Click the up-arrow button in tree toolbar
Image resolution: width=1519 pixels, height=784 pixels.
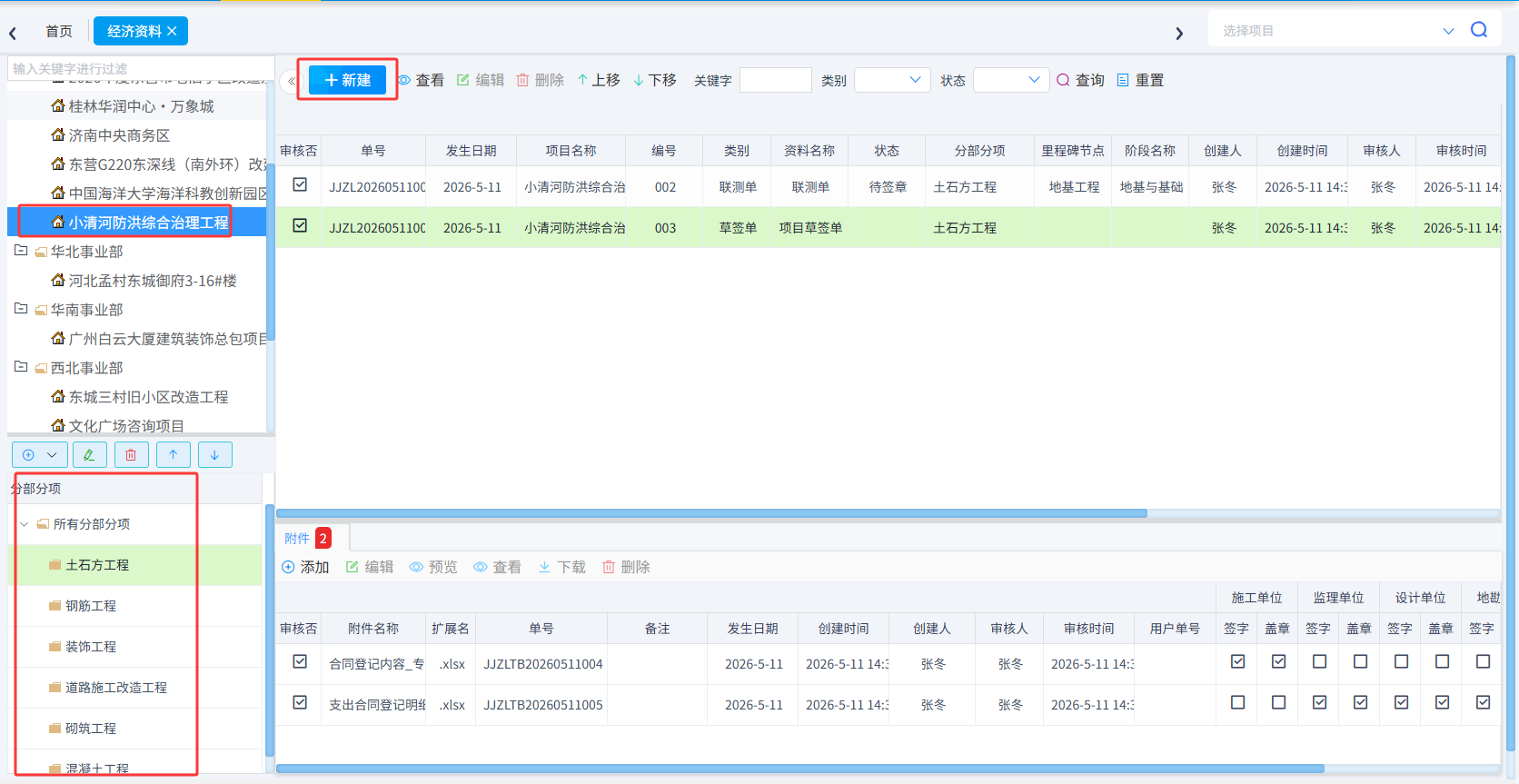coord(173,455)
